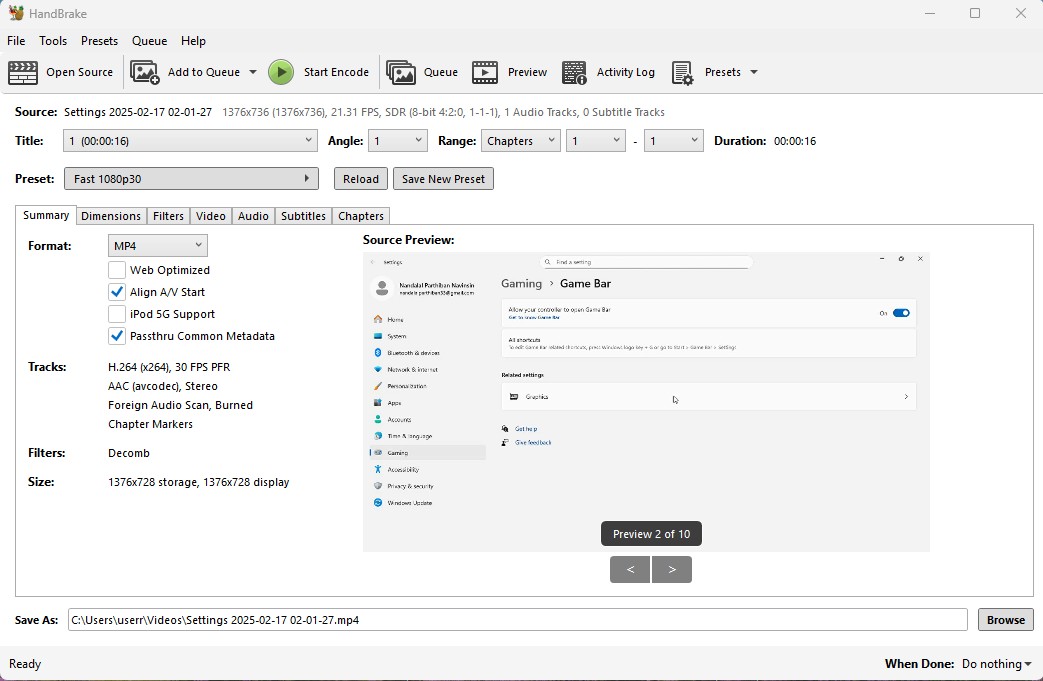This screenshot has width=1043, height=681.
Task: Switch to the Dimensions tab
Action: click(x=111, y=216)
